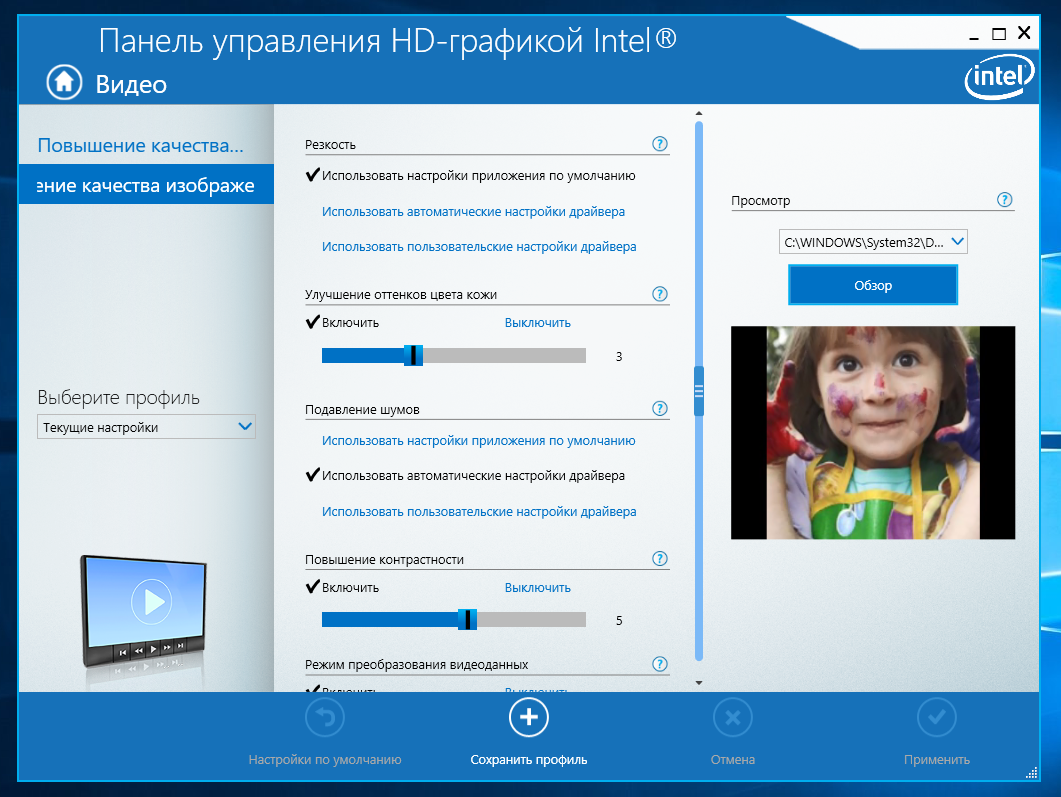1061x797 pixels.
Task: Click the Отмена label
Action: (733, 760)
